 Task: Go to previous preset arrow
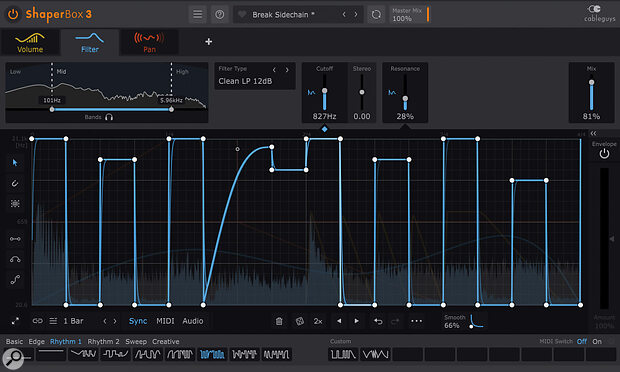click(344, 14)
